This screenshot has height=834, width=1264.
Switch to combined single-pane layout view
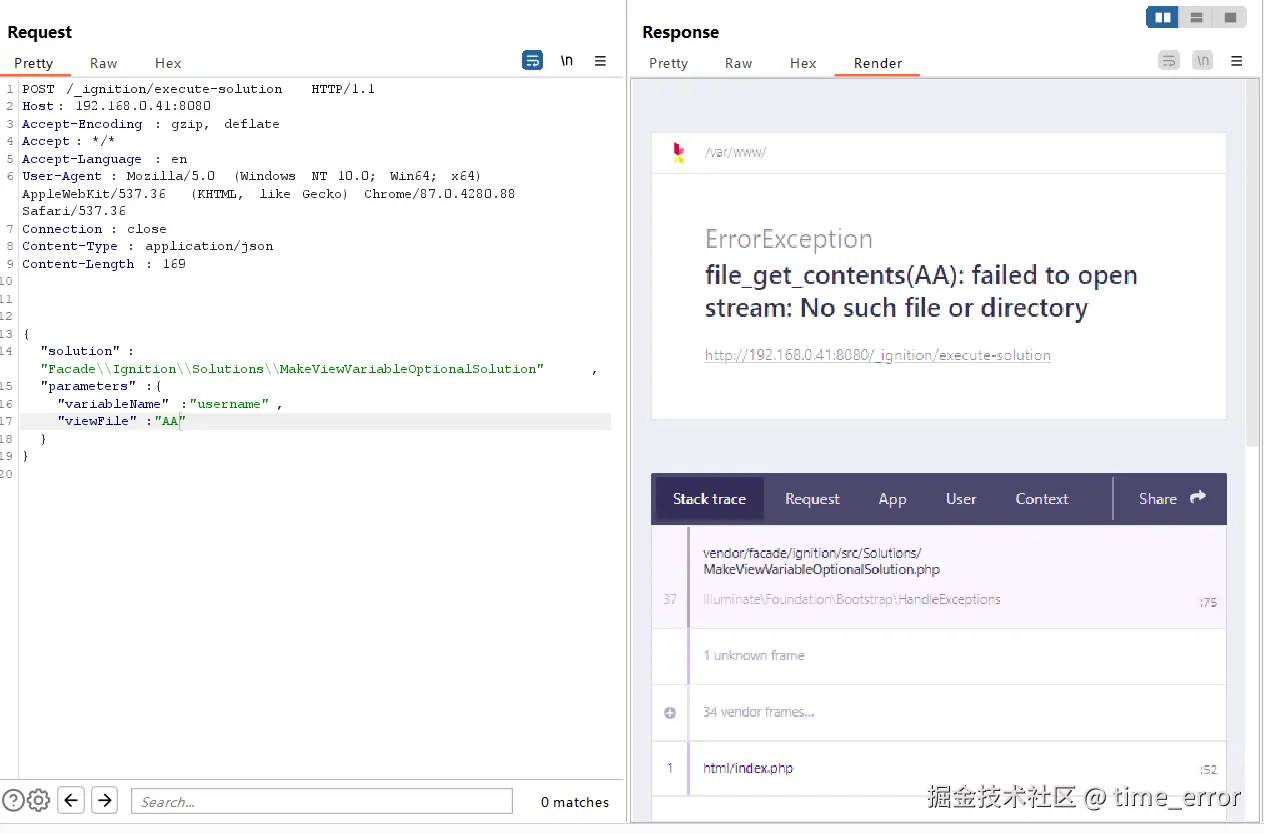point(1229,17)
